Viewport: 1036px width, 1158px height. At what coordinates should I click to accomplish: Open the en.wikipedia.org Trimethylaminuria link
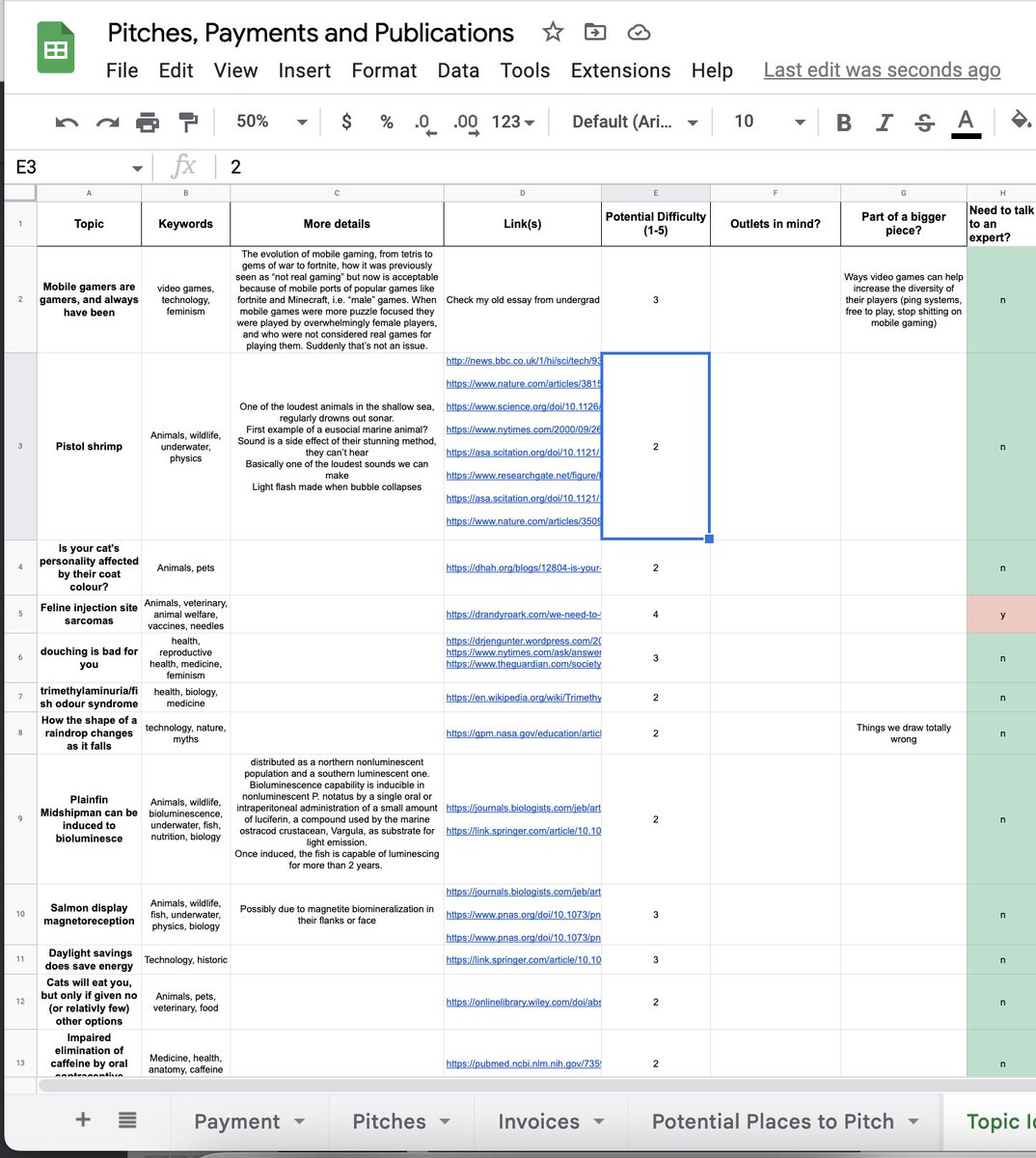click(x=524, y=698)
